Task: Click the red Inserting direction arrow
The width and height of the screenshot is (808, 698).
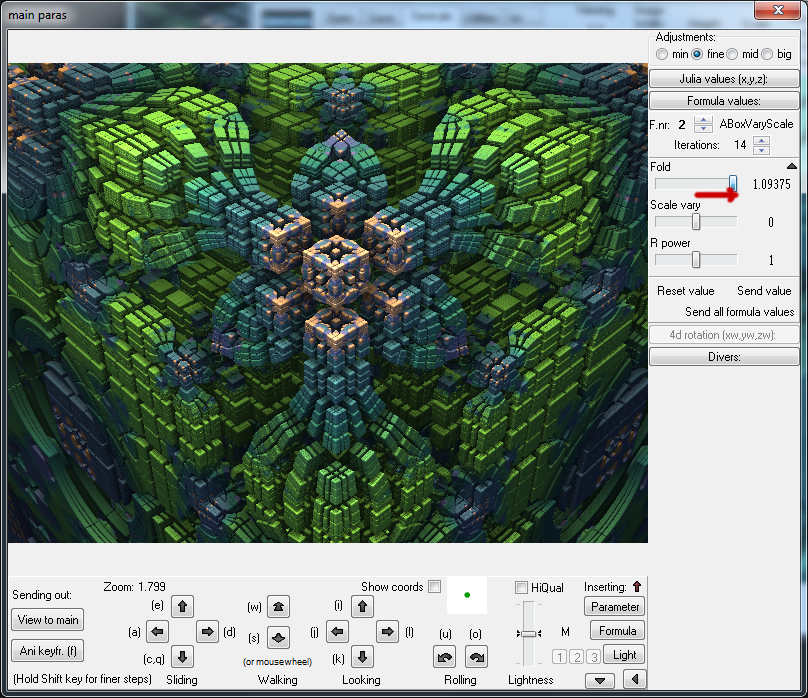Action: [637, 586]
